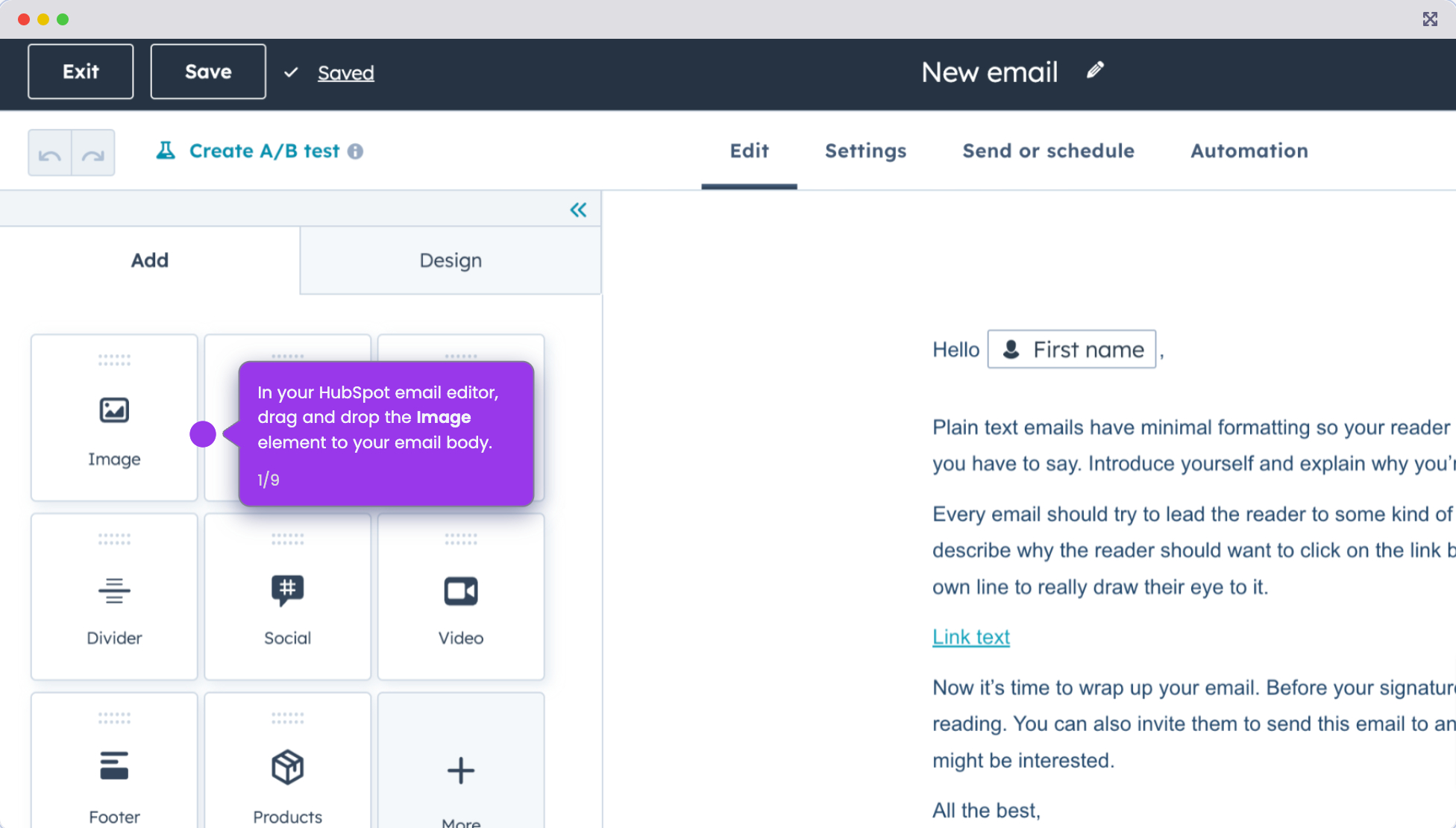Open the Link text hyperlink

(970, 636)
